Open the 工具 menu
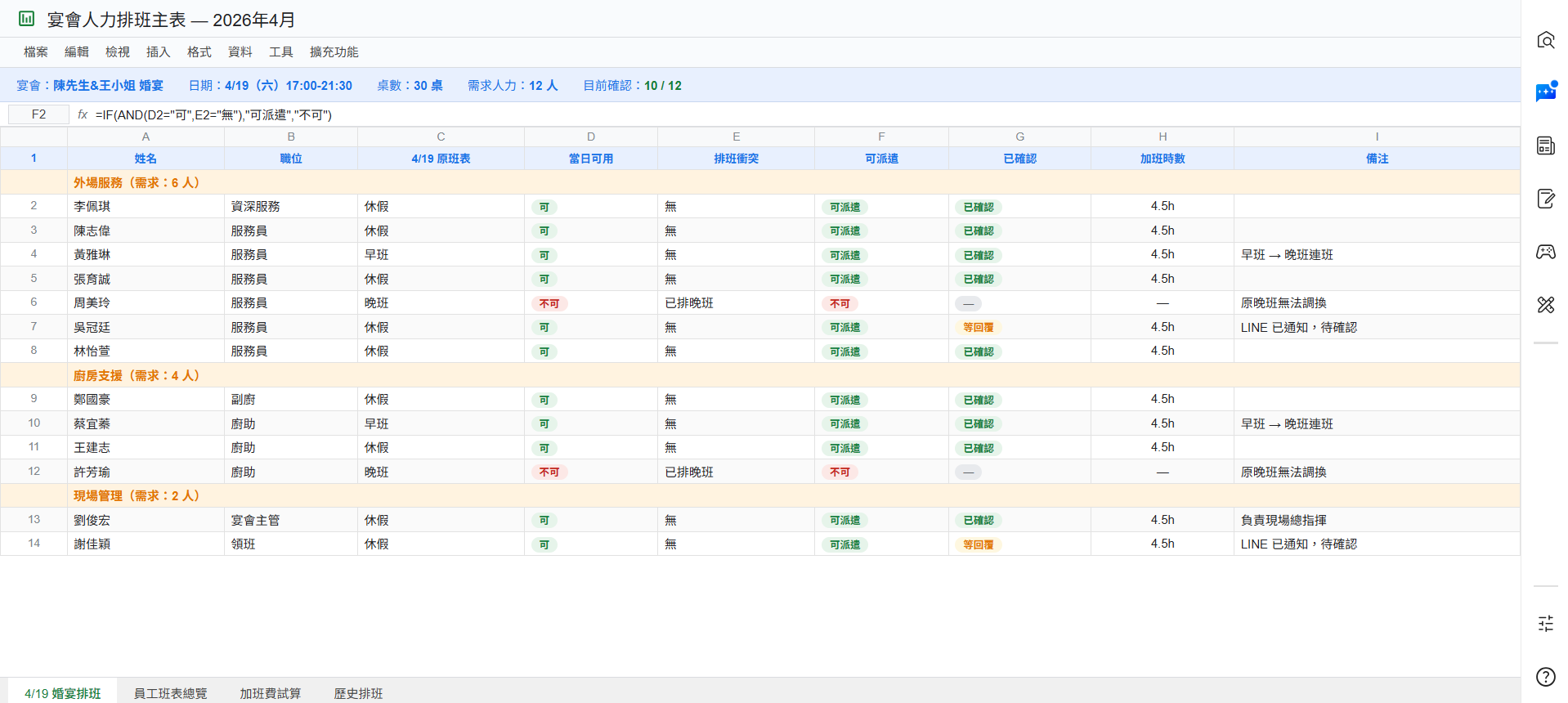Image resolution: width=1568 pixels, height=703 pixels. 281,51
